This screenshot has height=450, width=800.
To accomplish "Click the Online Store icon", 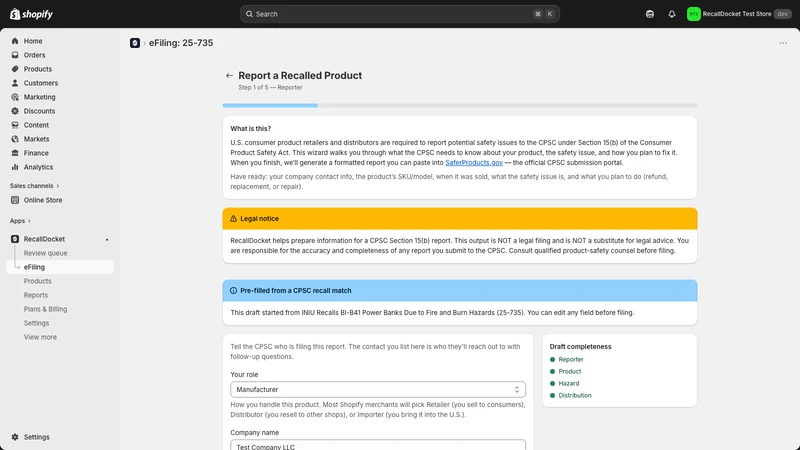I will pos(15,200).
